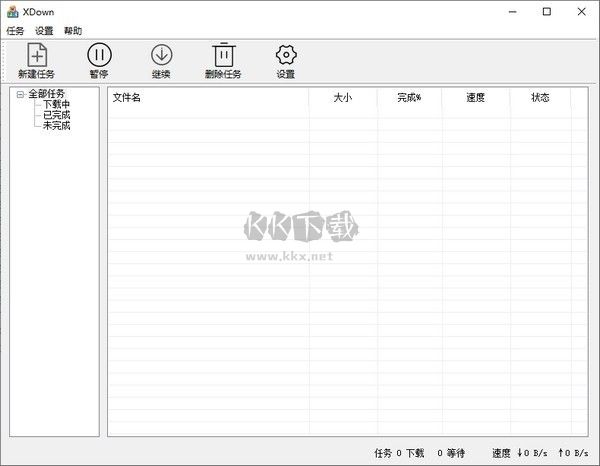Viewport: 600px width, 466px height.
Task: Open Settings (设置) gear icon in toolbar
Action: coord(286,55)
